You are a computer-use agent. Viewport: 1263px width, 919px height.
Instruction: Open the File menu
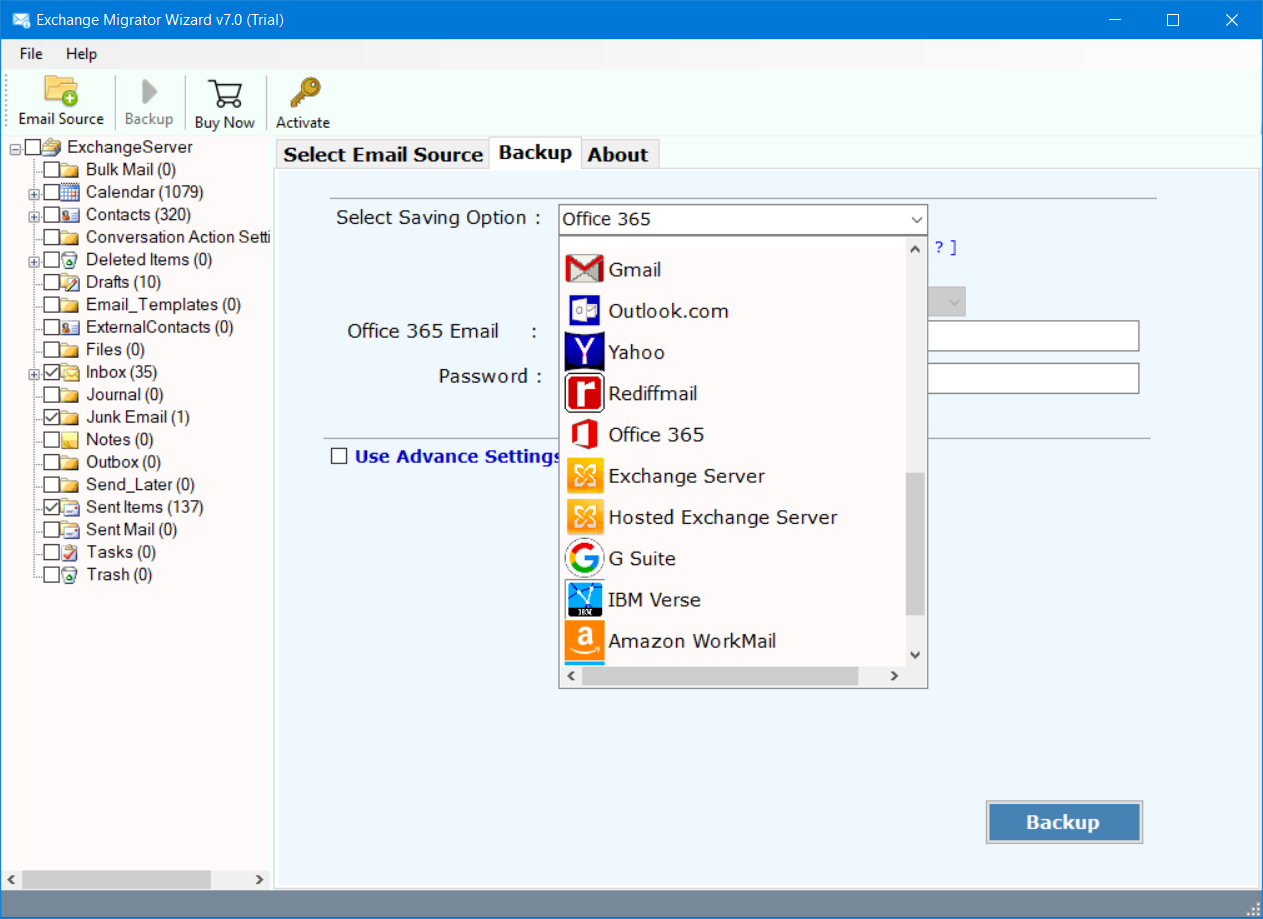[x=31, y=54]
